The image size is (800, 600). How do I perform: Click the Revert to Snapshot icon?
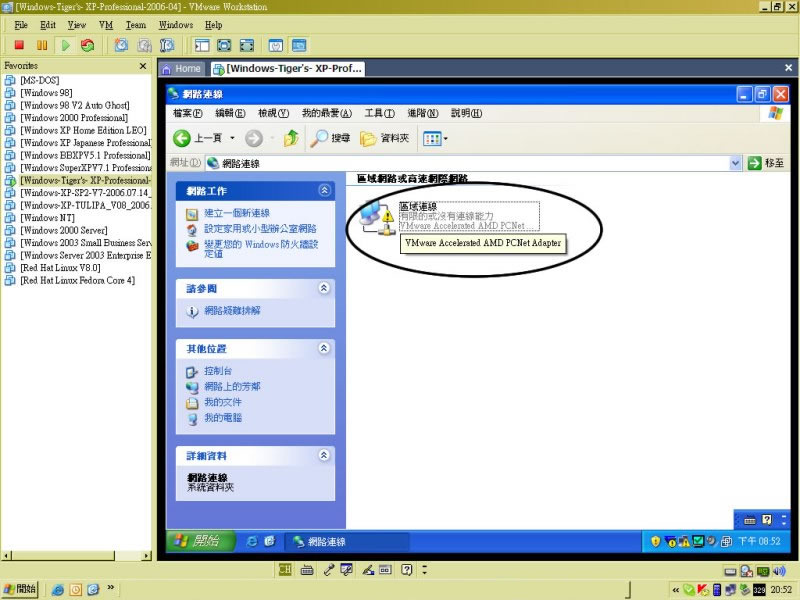[x=144, y=45]
